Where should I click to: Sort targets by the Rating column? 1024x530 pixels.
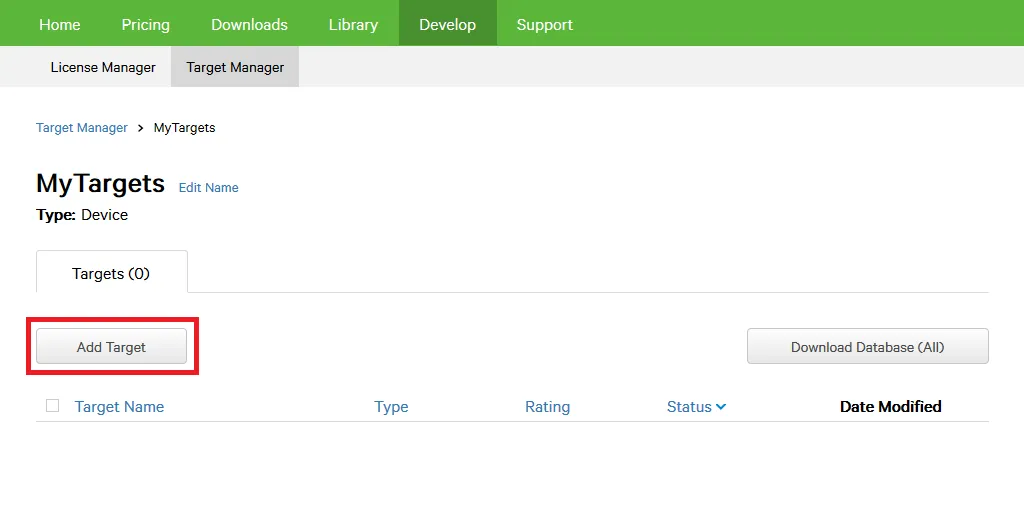[x=547, y=407]
